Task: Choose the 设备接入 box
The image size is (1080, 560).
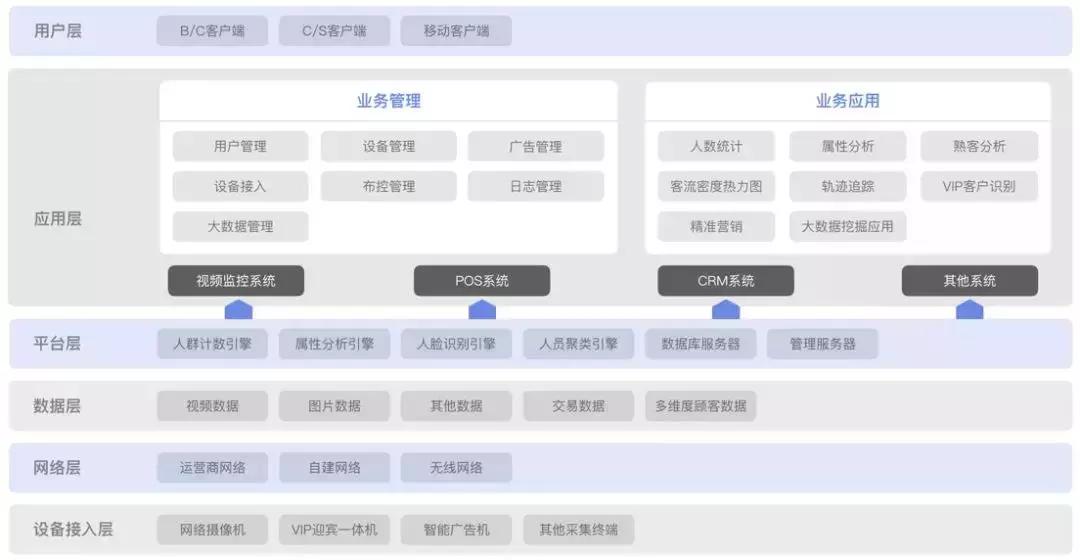Action: [240, 186]
